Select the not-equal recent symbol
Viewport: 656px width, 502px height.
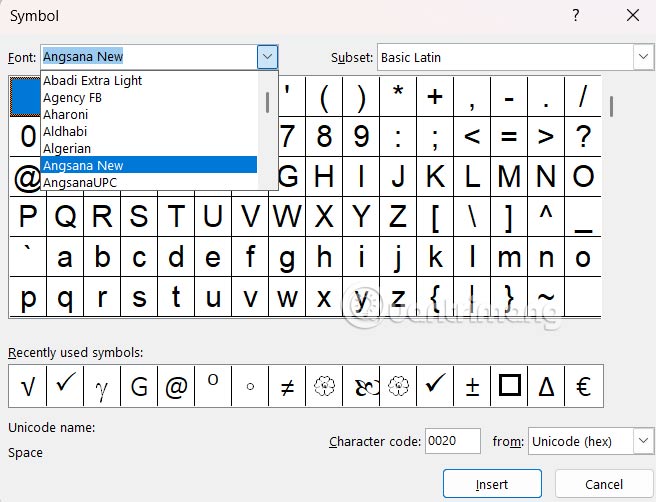(287, 386)
